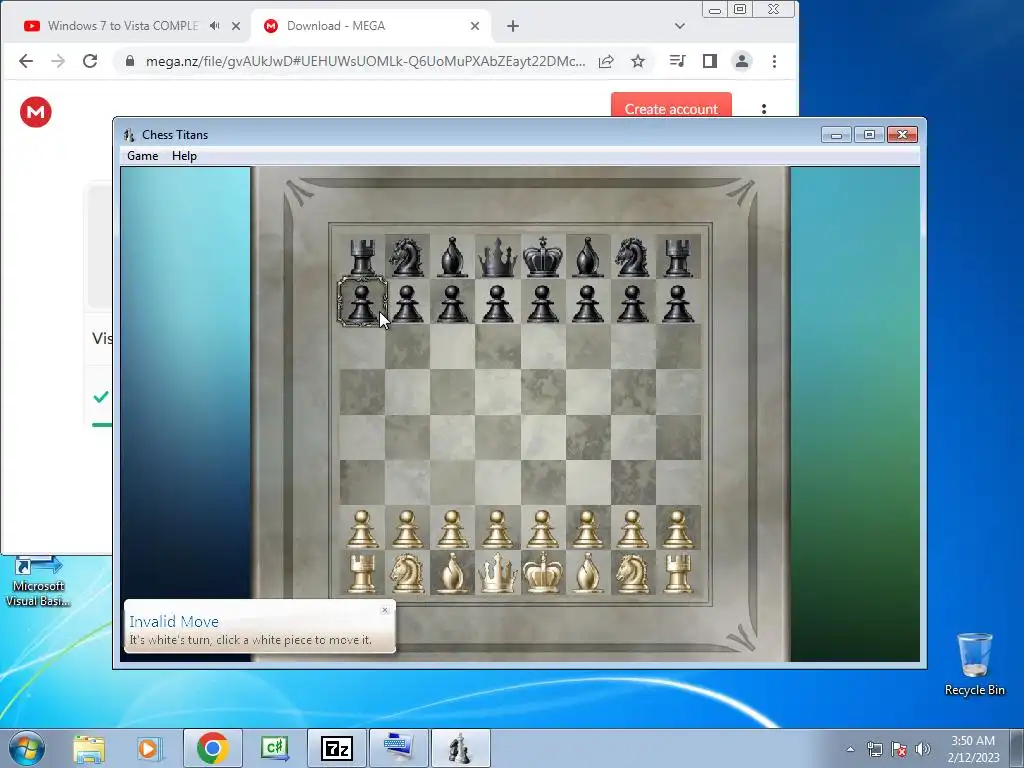Open the Chrome profile button

click(742, 61)
